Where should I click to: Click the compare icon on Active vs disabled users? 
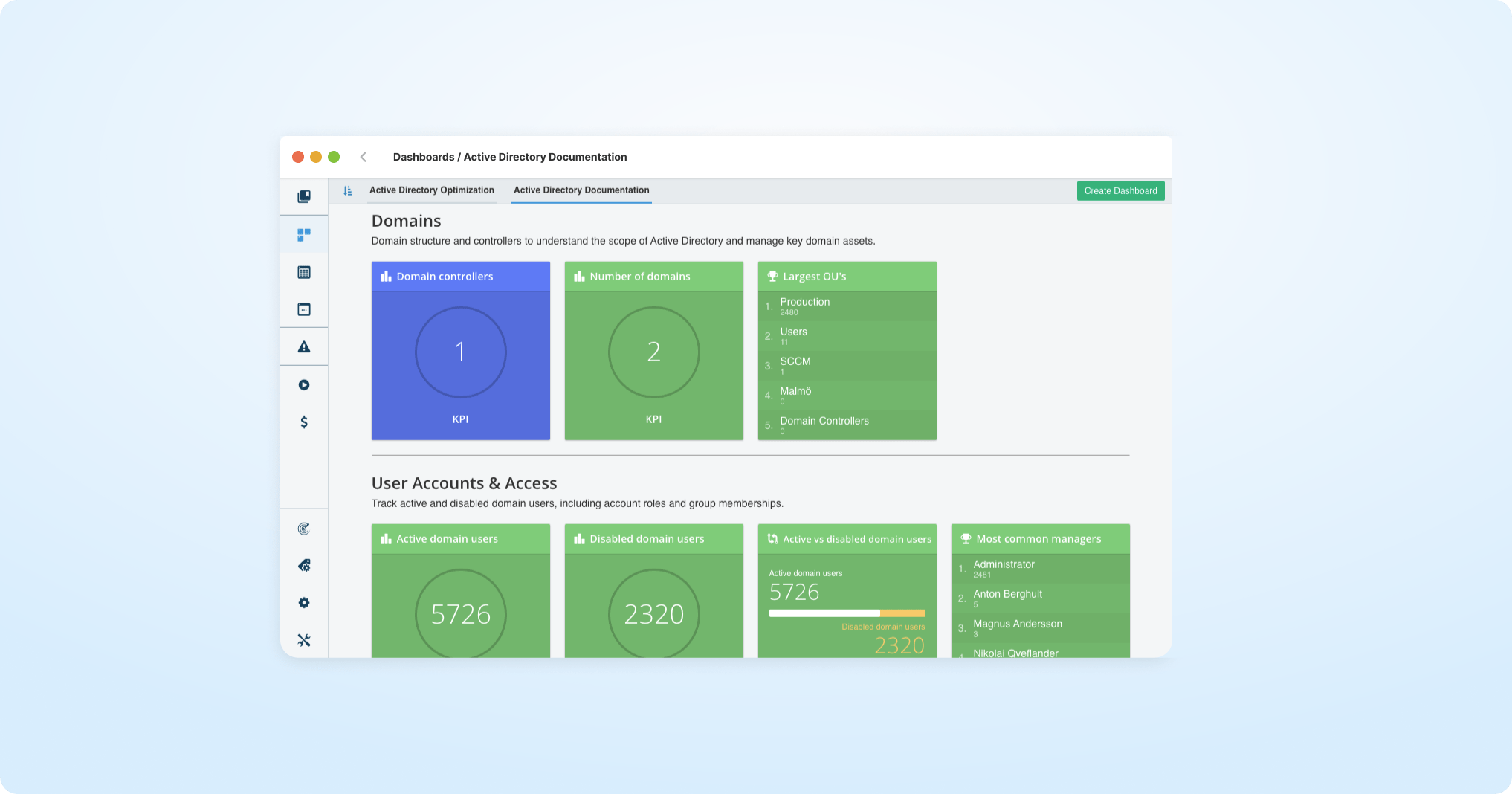tap(772, 539)
